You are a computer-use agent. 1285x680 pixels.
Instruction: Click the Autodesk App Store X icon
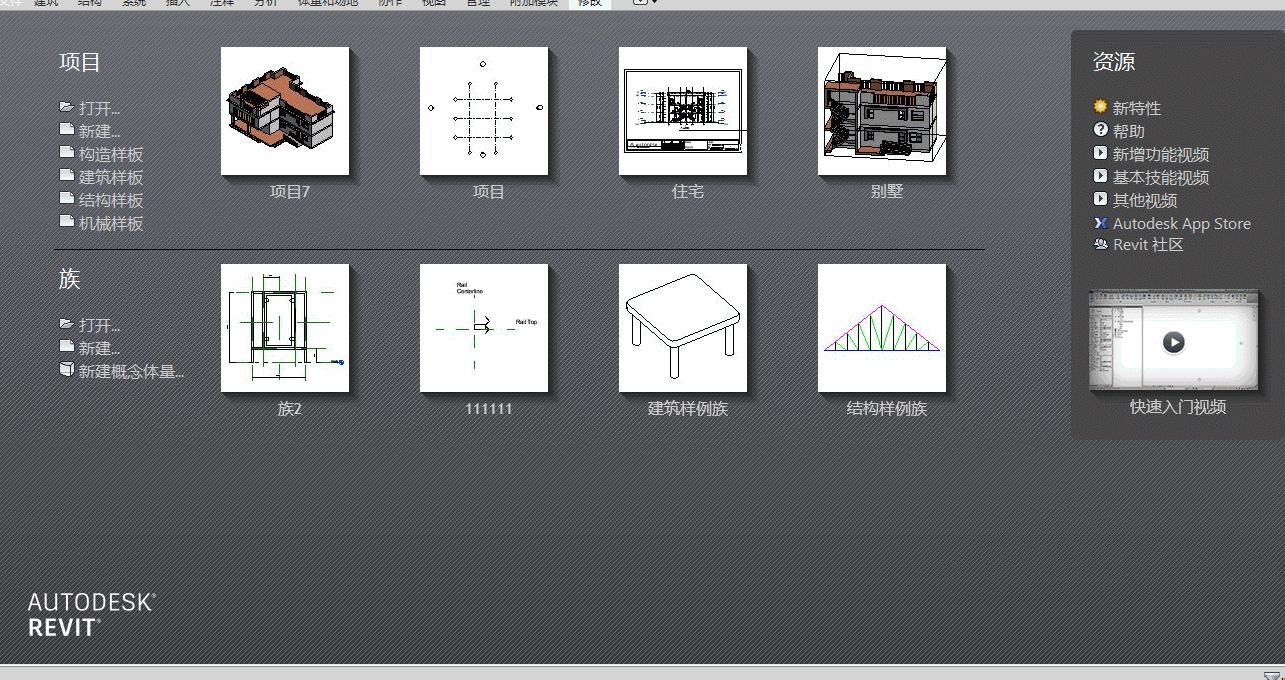1101,223
